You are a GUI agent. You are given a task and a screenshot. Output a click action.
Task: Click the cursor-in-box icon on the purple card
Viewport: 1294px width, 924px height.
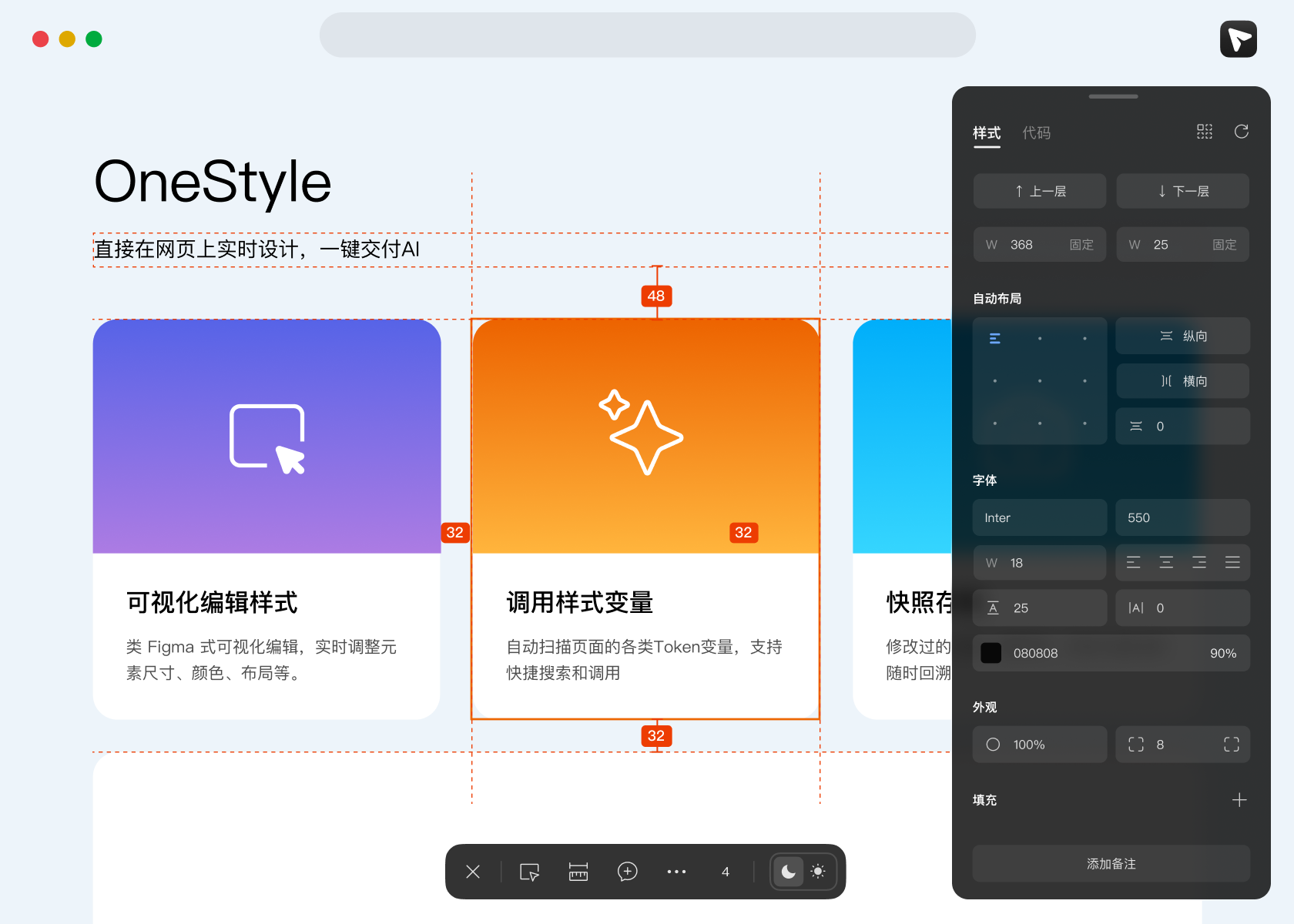(267, 438)
